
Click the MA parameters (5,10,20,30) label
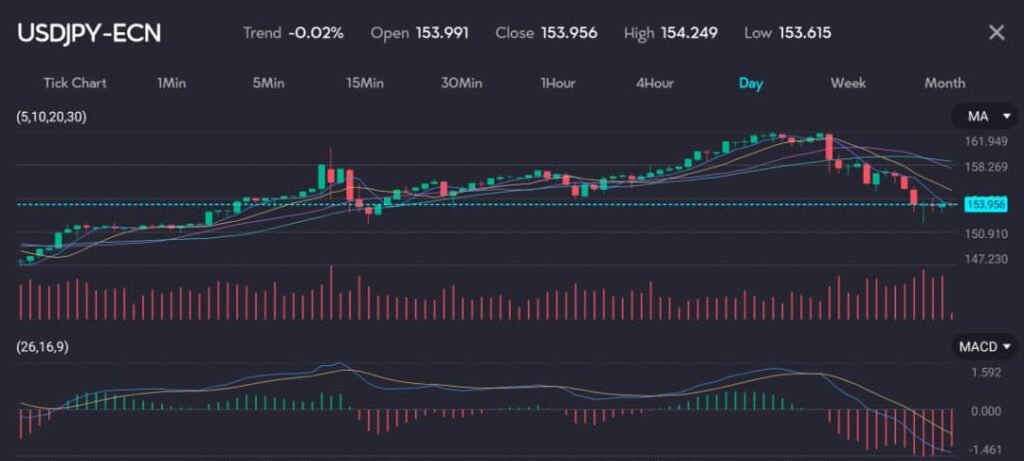click(x=52, y=117)
